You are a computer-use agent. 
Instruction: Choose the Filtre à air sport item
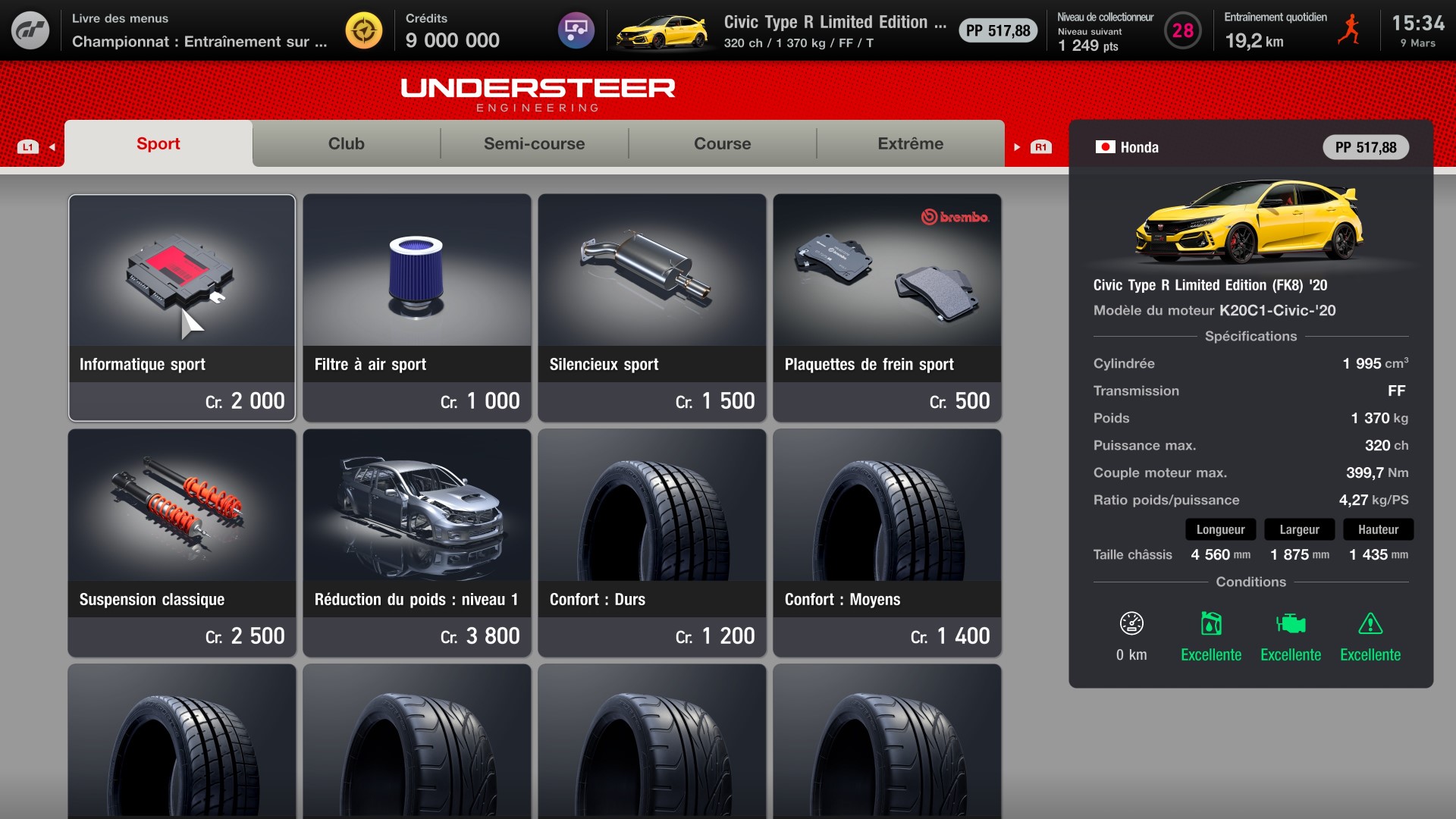(x=417, y=307)
